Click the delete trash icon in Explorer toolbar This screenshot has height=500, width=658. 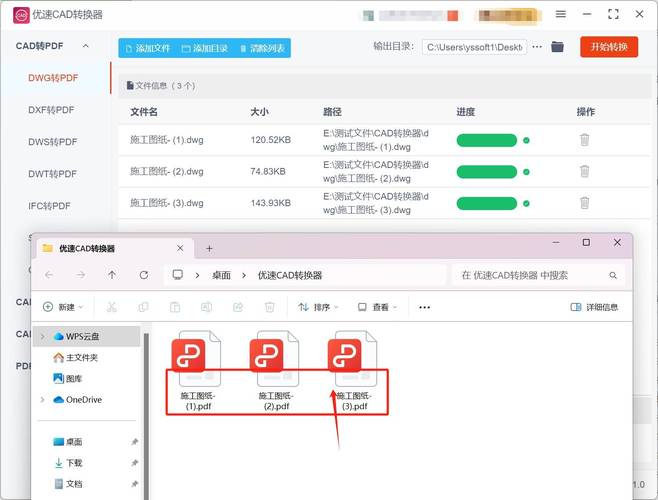(x=270, y=307)
